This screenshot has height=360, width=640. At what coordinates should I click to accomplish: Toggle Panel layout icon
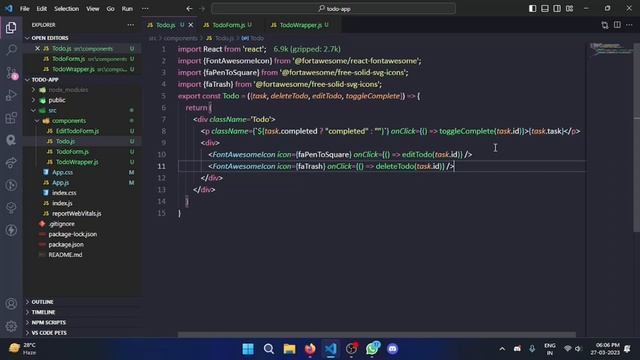[544, 8]
